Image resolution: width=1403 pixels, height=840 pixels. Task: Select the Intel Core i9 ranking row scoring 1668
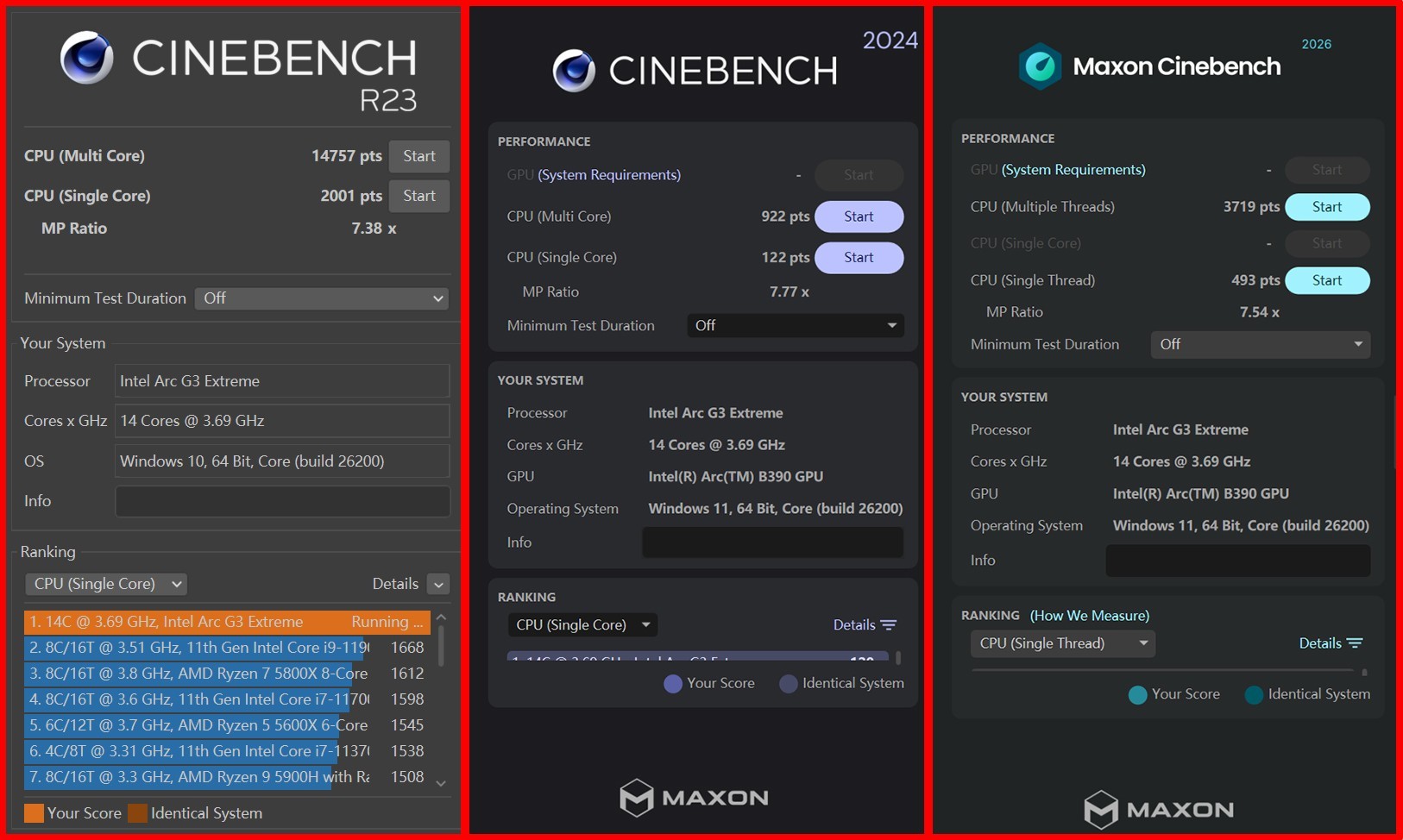point(227,648)
